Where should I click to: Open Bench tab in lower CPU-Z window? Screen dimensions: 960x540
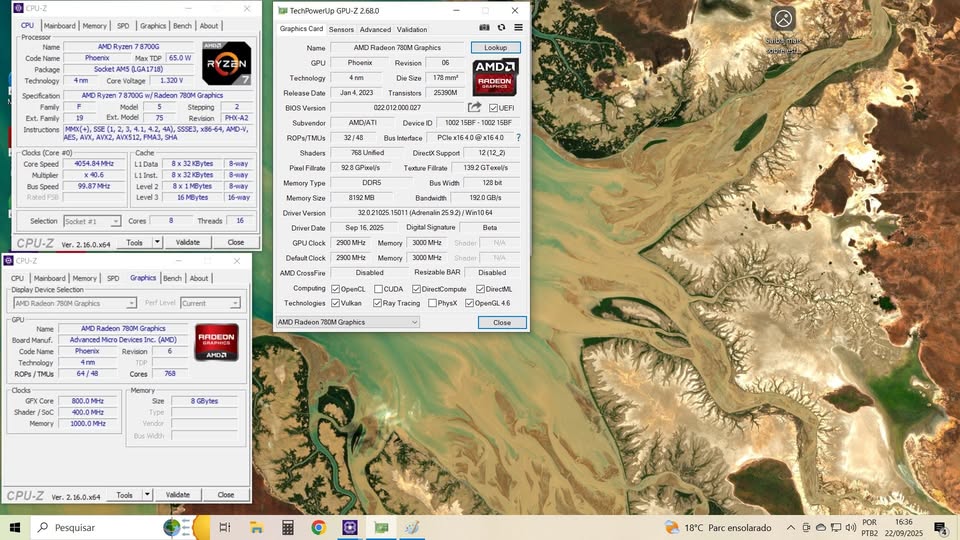pos(172,278)
